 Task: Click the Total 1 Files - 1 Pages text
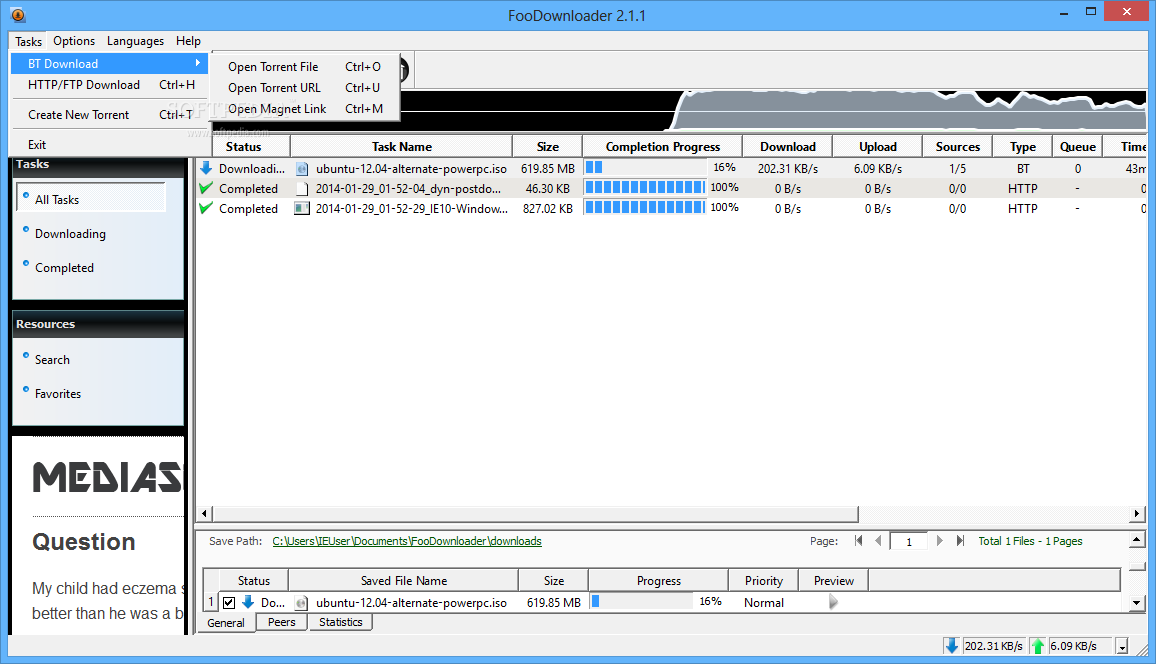point(1030,541)
